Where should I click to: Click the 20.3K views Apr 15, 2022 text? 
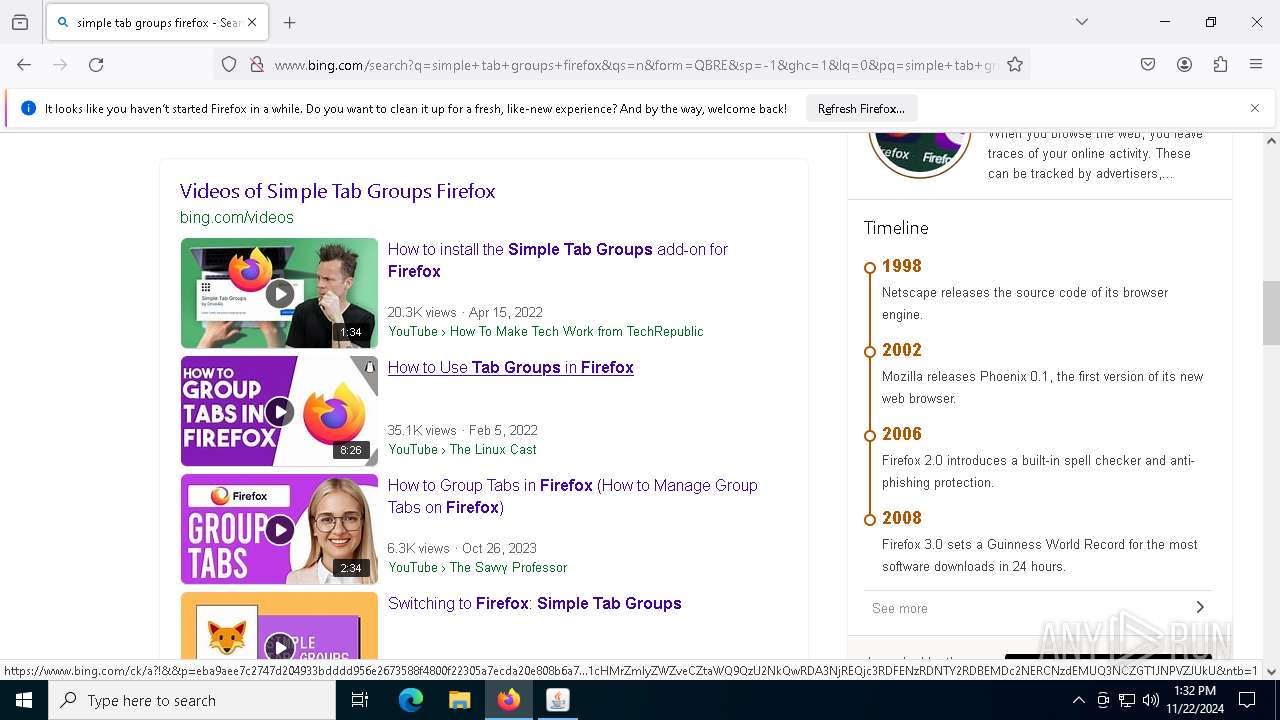(x=465, y=312)
